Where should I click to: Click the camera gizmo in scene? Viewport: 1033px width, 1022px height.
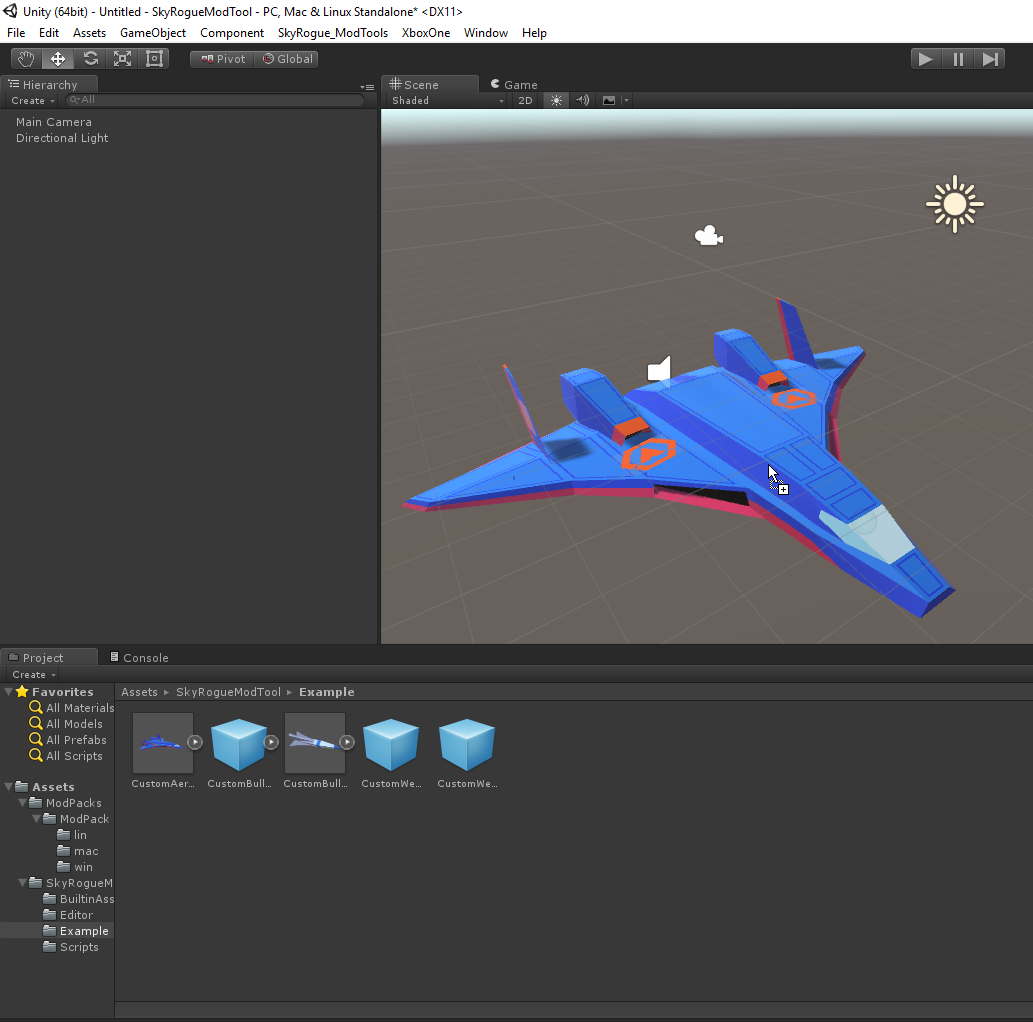[709, 236]
